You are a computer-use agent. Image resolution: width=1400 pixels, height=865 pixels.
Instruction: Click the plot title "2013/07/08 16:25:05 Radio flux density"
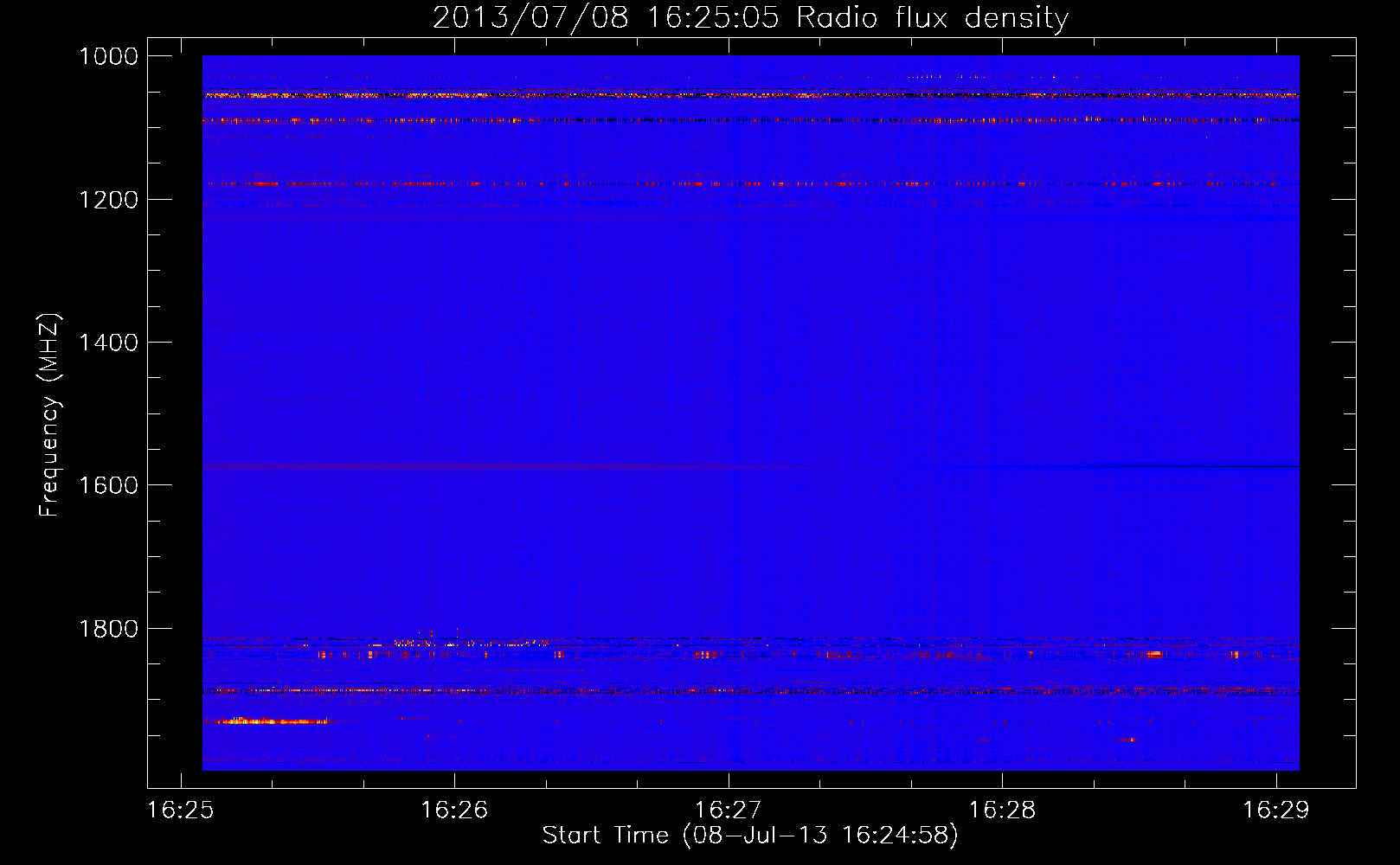pos(750,17)
